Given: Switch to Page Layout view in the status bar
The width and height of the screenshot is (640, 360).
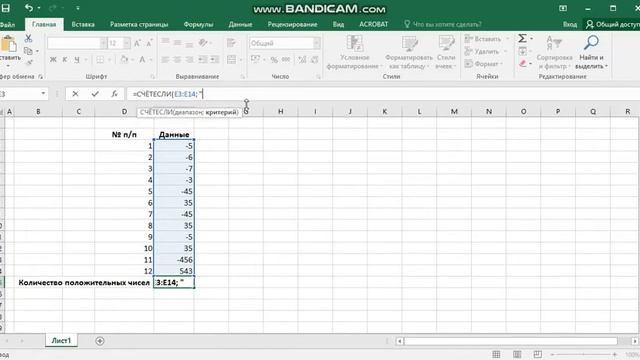Looking at the screenshot, I should tap(517, 354).
